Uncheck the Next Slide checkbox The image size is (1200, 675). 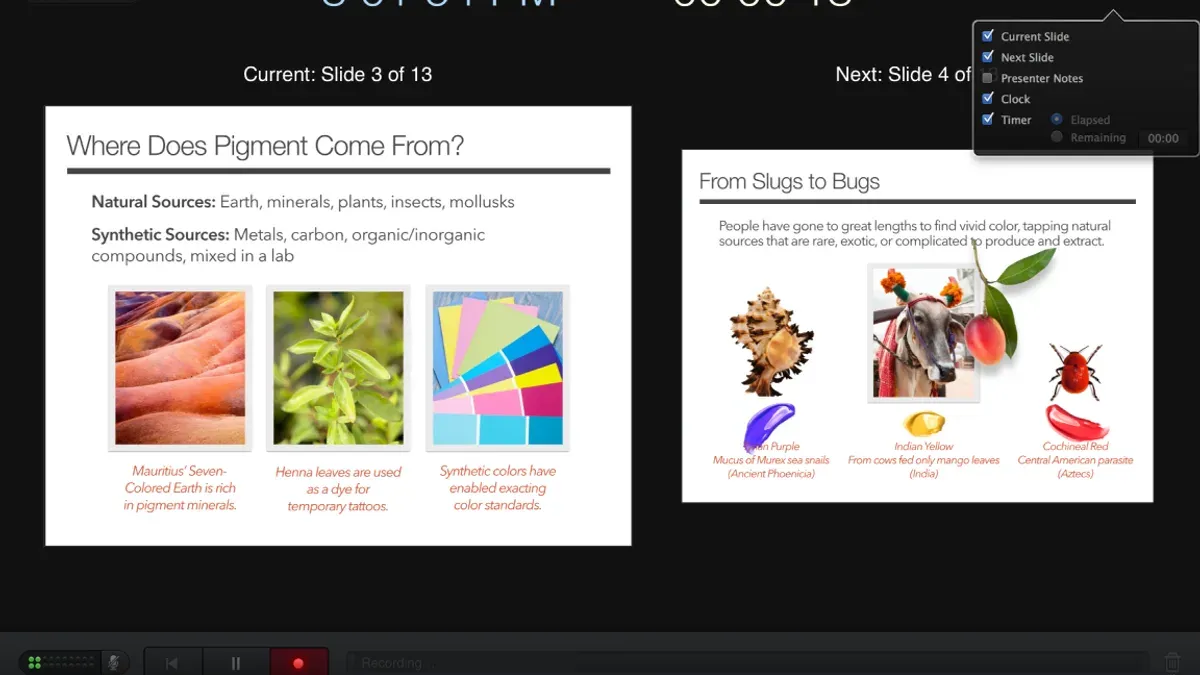coord(988,57)
